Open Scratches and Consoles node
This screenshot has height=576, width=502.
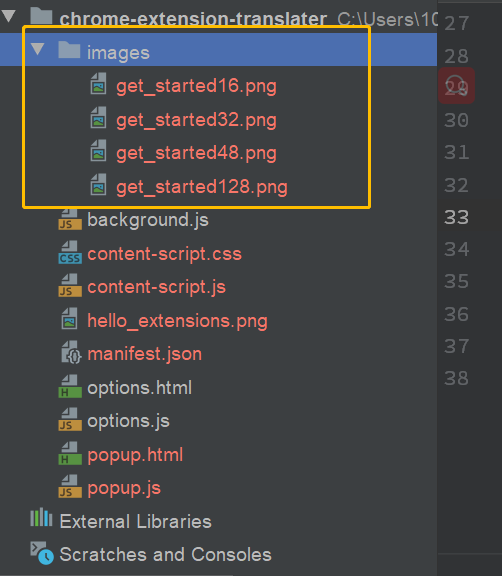165,554
